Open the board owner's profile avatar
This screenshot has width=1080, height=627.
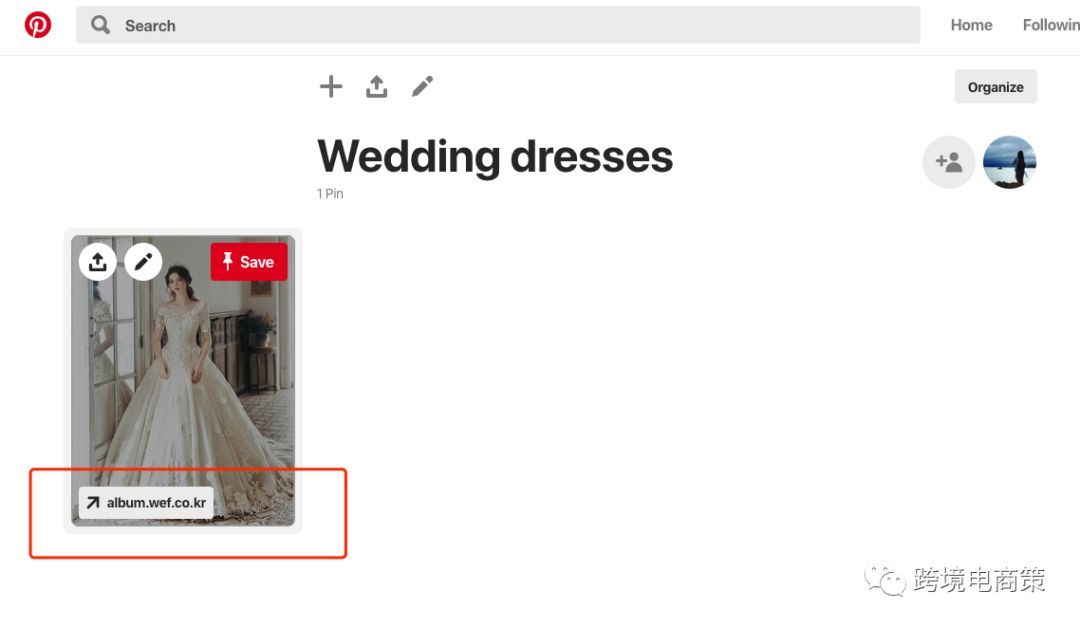(1009, 162)
